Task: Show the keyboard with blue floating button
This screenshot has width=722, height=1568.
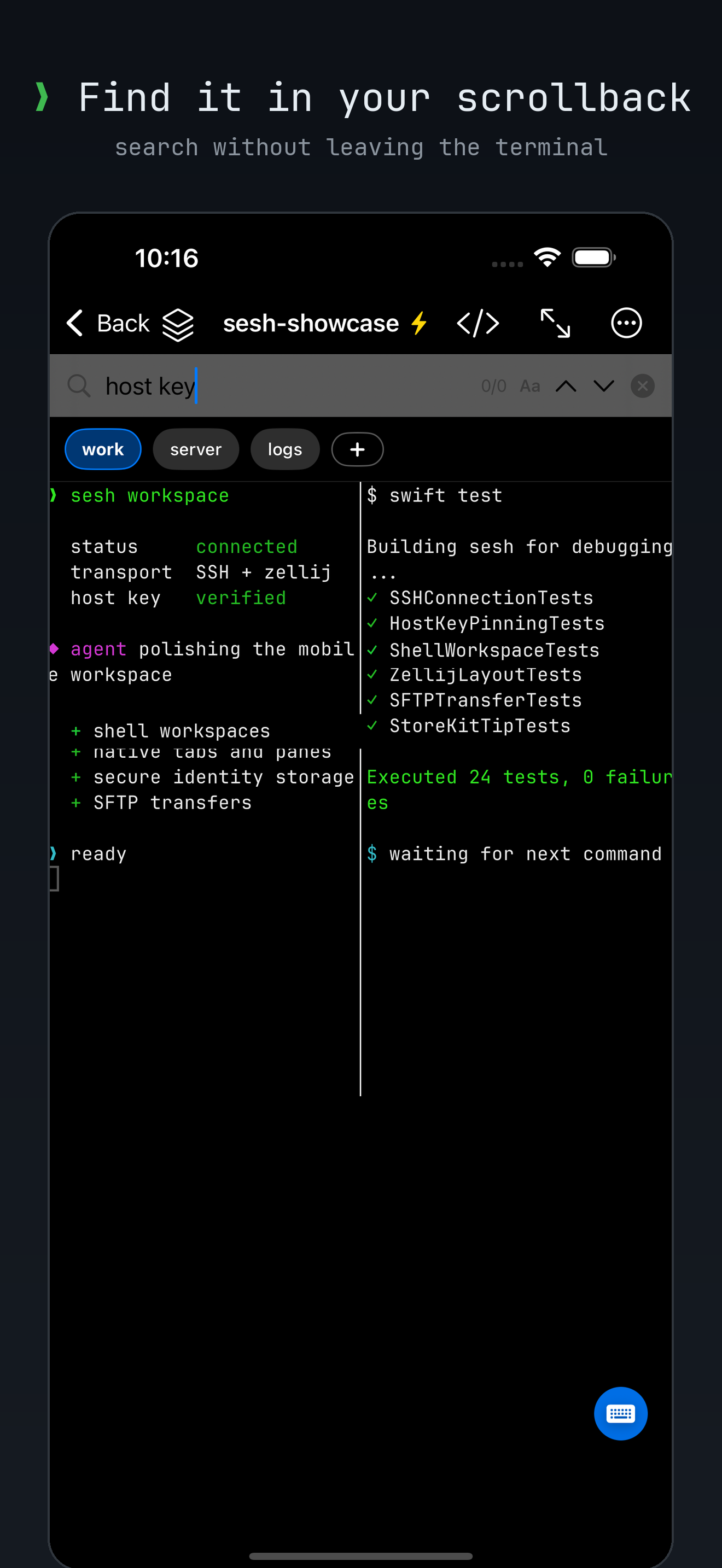Action: click(x=620, y=1413)
